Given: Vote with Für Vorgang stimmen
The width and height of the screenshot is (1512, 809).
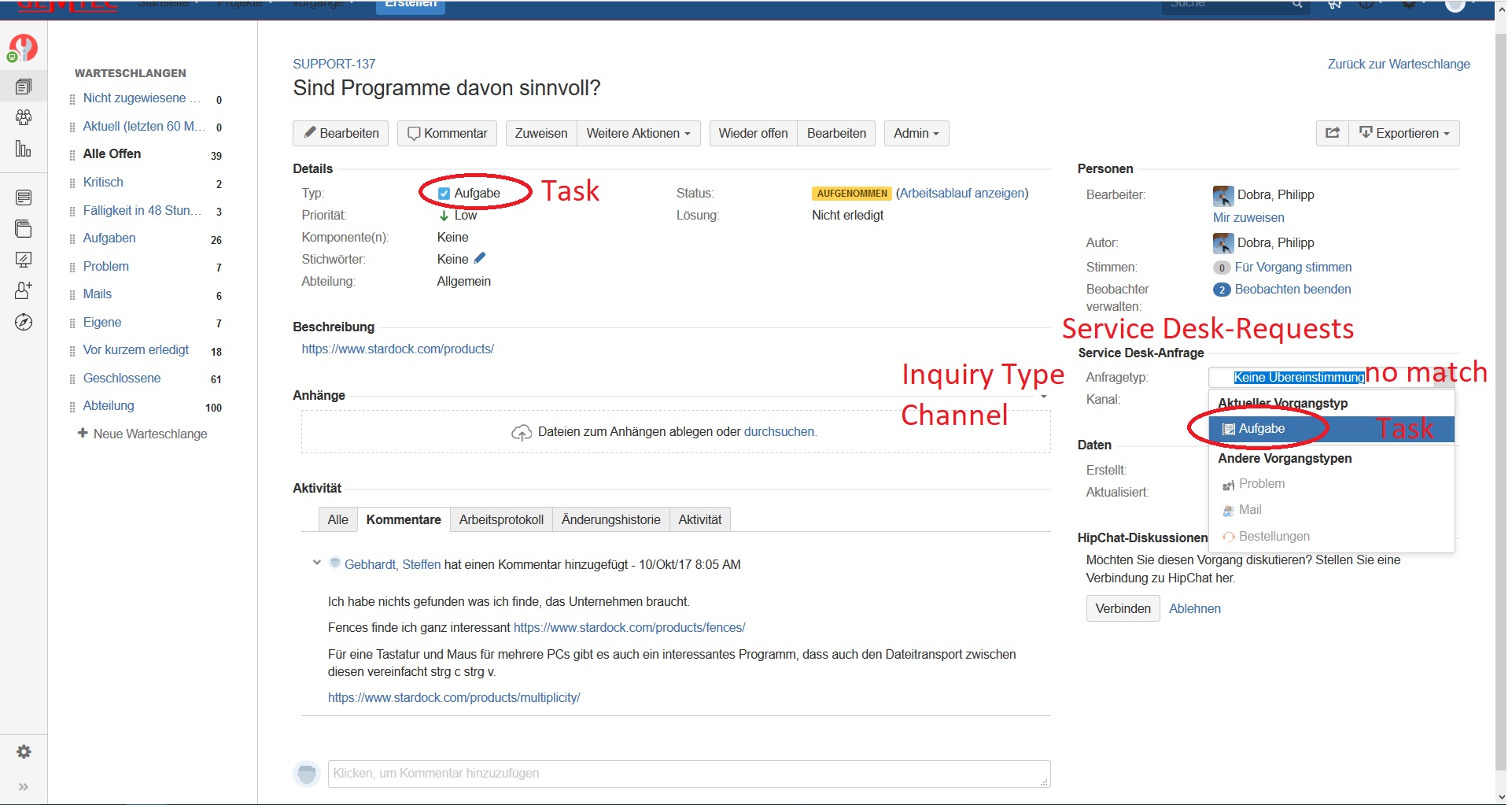Looking at the screenshot, I should tap(1293, 268).
